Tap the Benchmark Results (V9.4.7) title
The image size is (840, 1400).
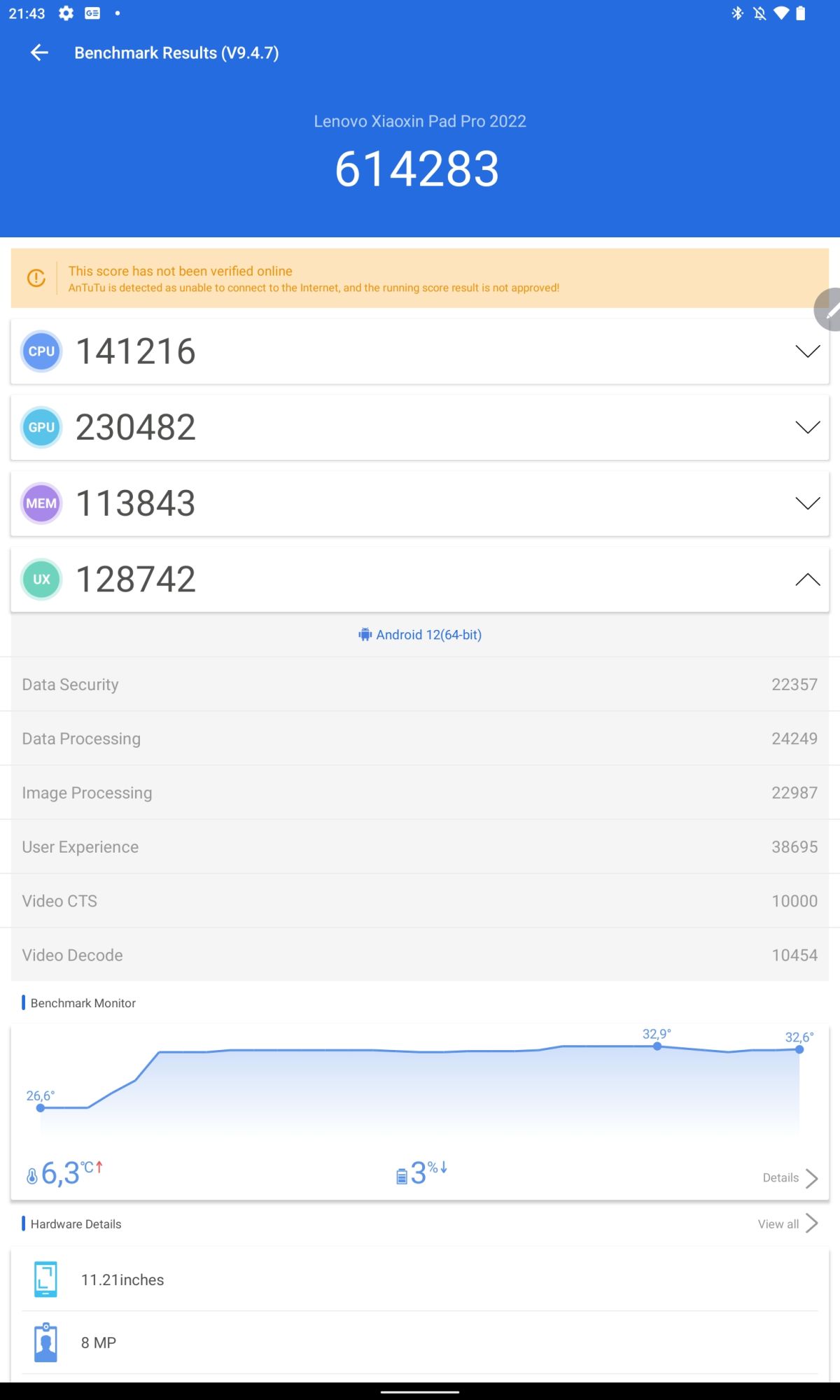tap(176, 53)
